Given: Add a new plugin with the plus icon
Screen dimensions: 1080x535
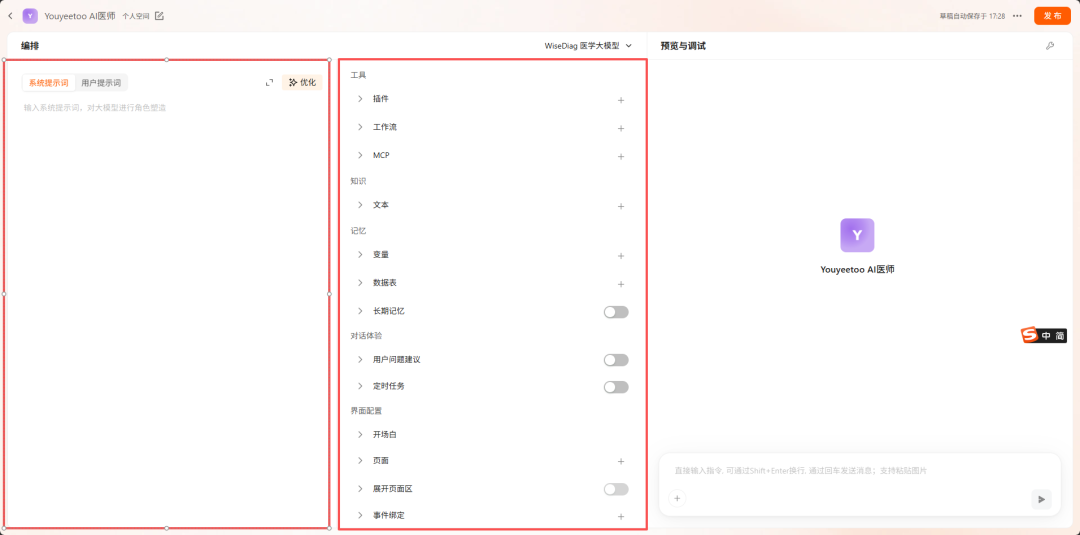Looking at the screenshot, I should click(621, 100).
